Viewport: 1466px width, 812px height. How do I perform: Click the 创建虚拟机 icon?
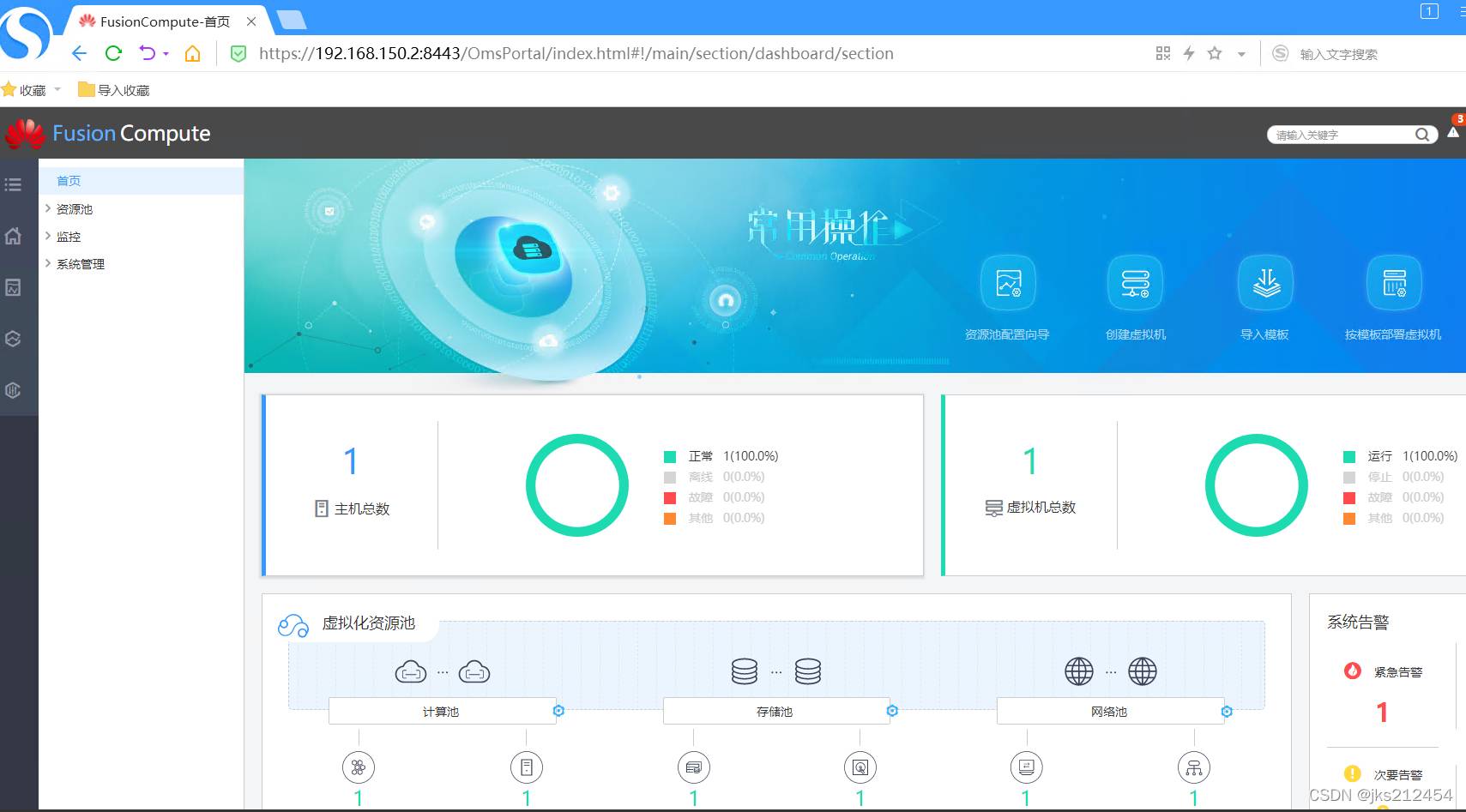[1136, 283]
